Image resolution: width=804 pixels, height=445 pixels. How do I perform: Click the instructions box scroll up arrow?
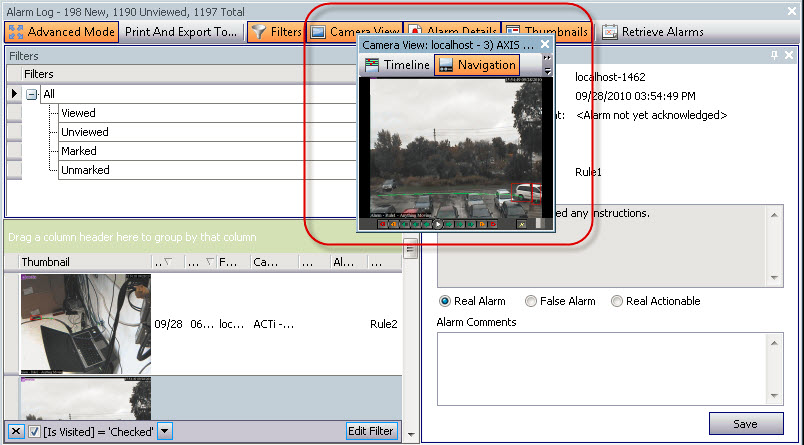774,215
